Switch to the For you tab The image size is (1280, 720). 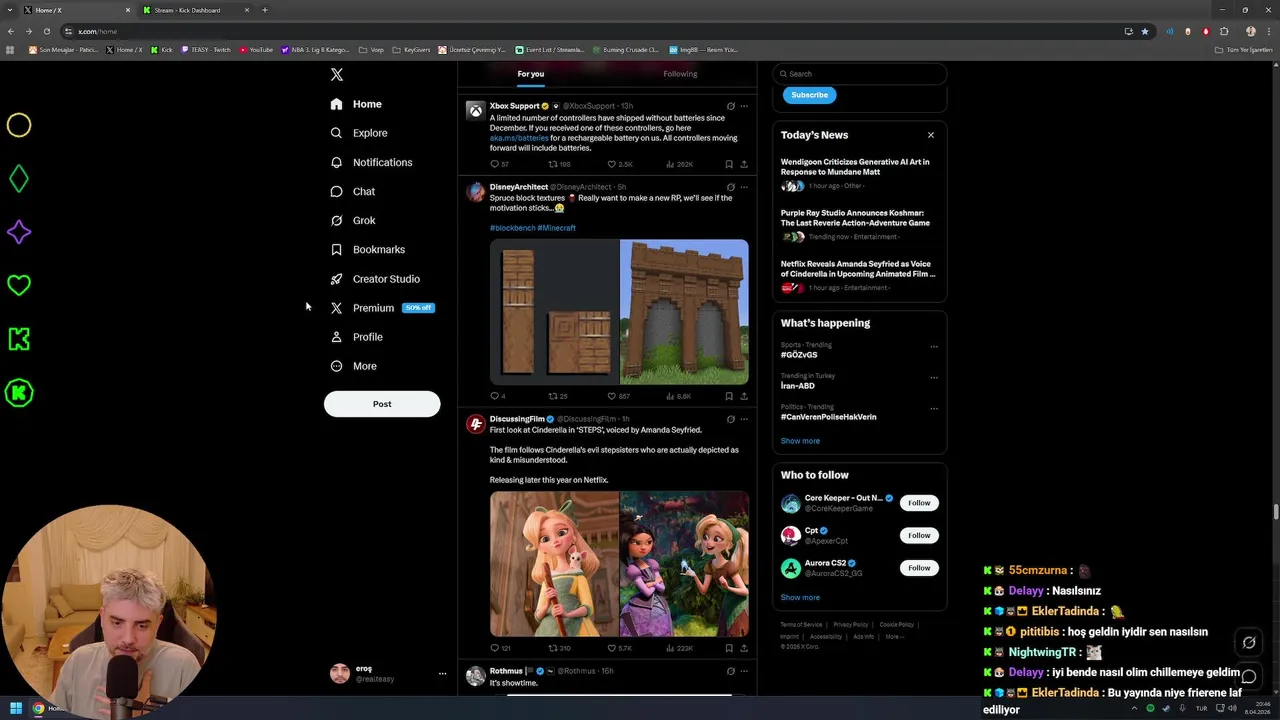[x=531, y=74]
